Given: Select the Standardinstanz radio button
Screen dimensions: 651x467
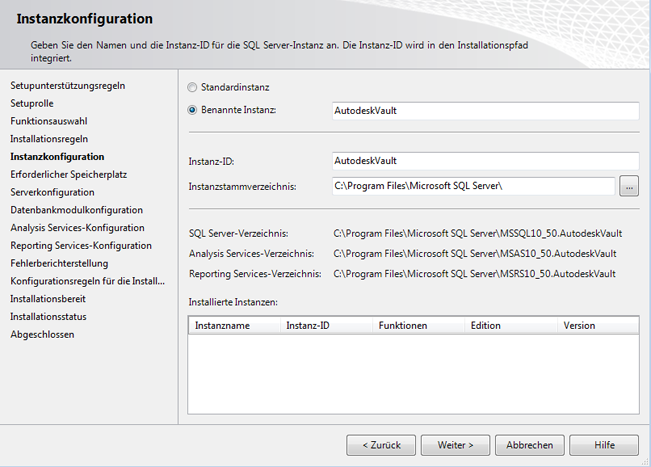Looking at the screenshot, I should [x=192, y=88].
